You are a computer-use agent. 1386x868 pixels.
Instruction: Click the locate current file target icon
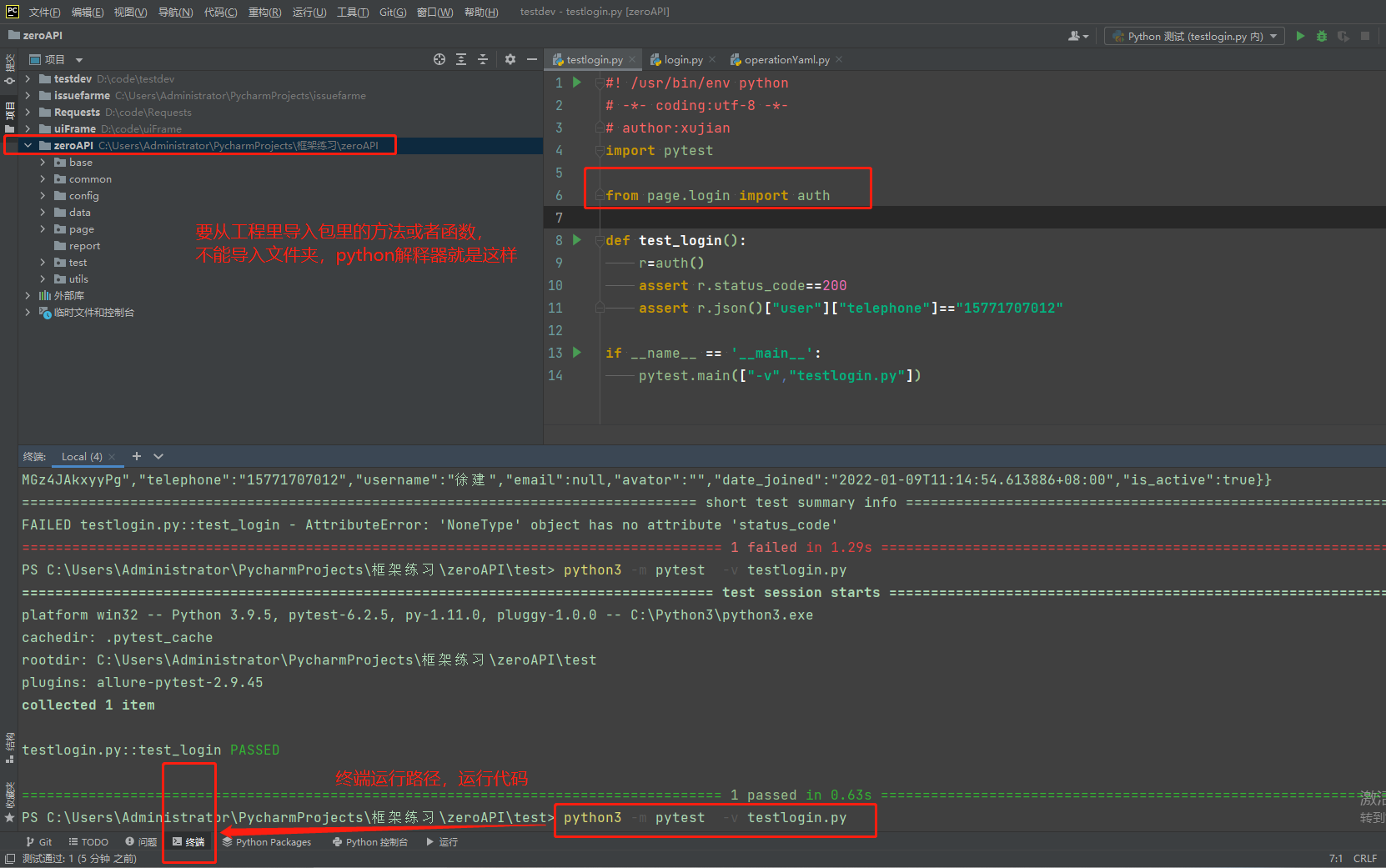pyautogui.click(x=439, y=59)
